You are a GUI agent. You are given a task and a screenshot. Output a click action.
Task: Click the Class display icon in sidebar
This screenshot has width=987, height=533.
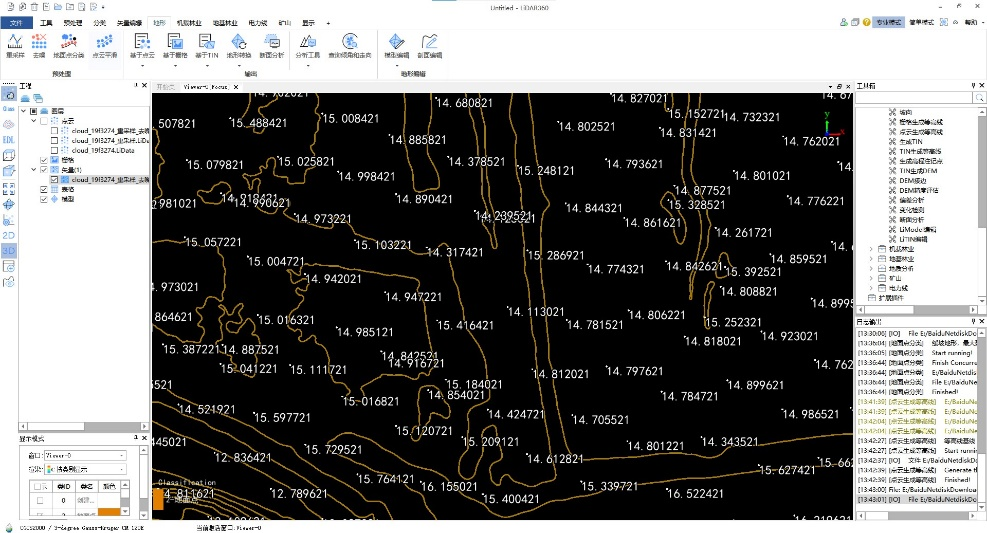(9, 108)
